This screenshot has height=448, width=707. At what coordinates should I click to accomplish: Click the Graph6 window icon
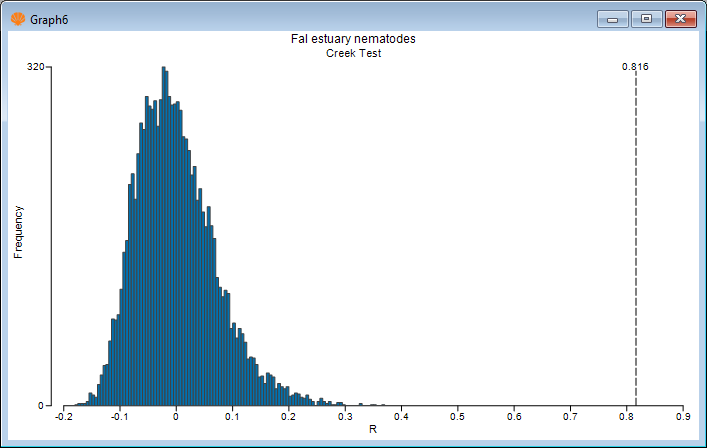click(17, 19)
